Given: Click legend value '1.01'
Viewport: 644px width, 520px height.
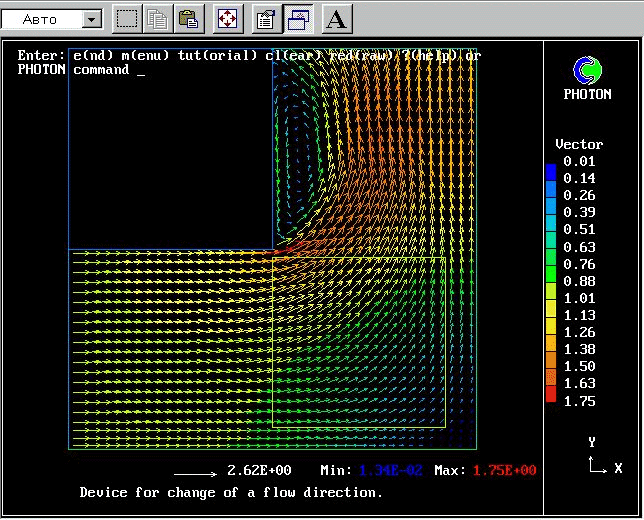Looking at the screenshot, I should (579, 298).
